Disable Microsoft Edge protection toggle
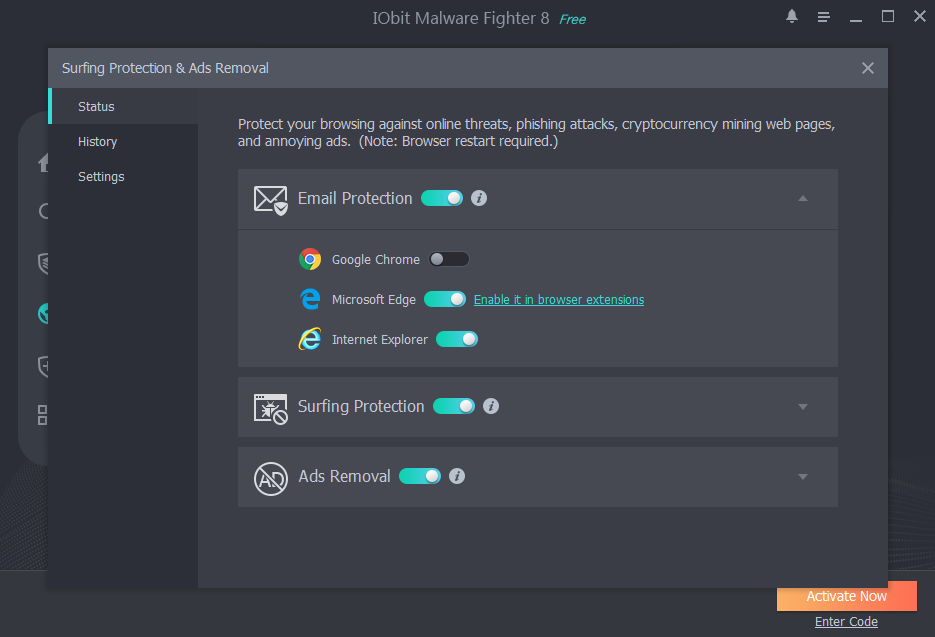Image resolution: width=935 pixels, height=637 pixels. point(445,299)
